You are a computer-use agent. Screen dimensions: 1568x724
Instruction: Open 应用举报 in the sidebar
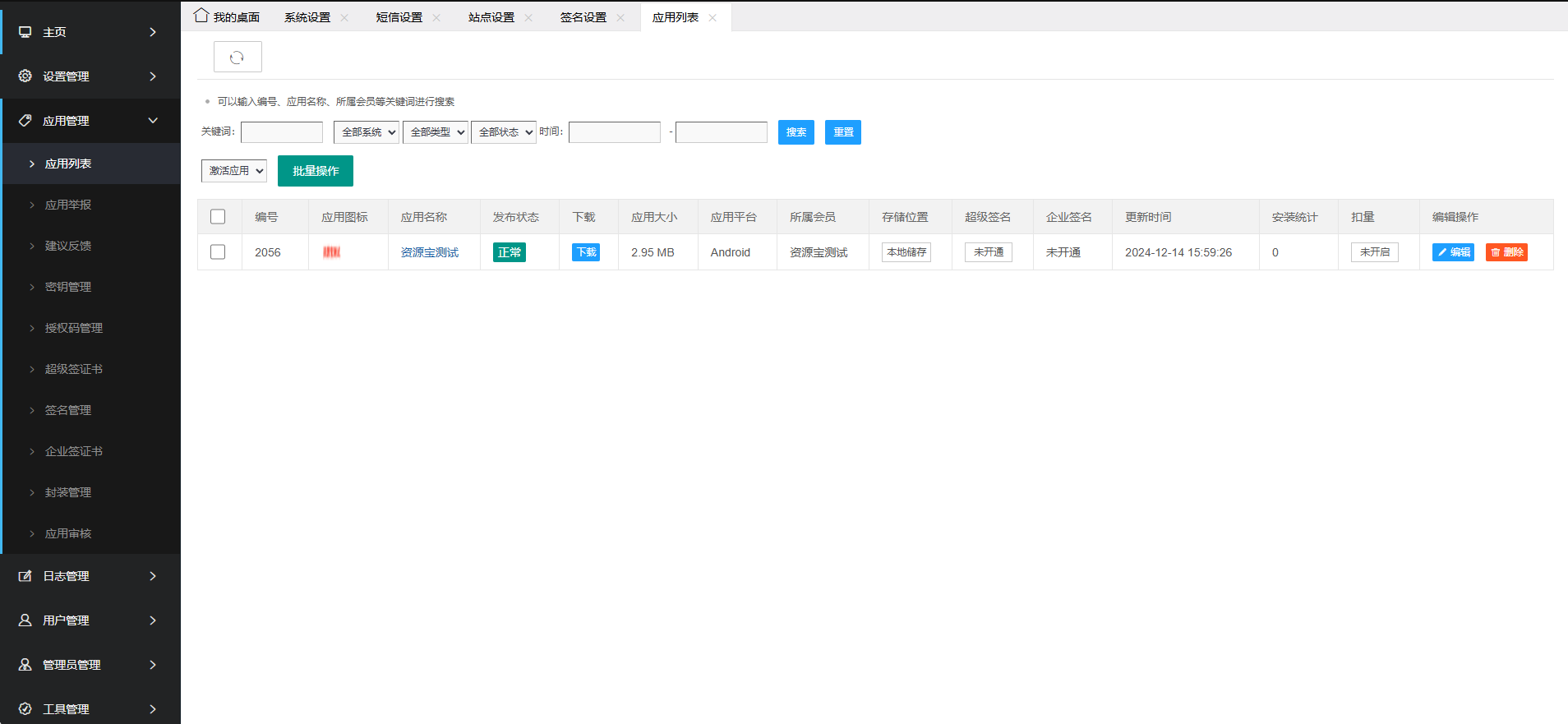click(91, 205)
